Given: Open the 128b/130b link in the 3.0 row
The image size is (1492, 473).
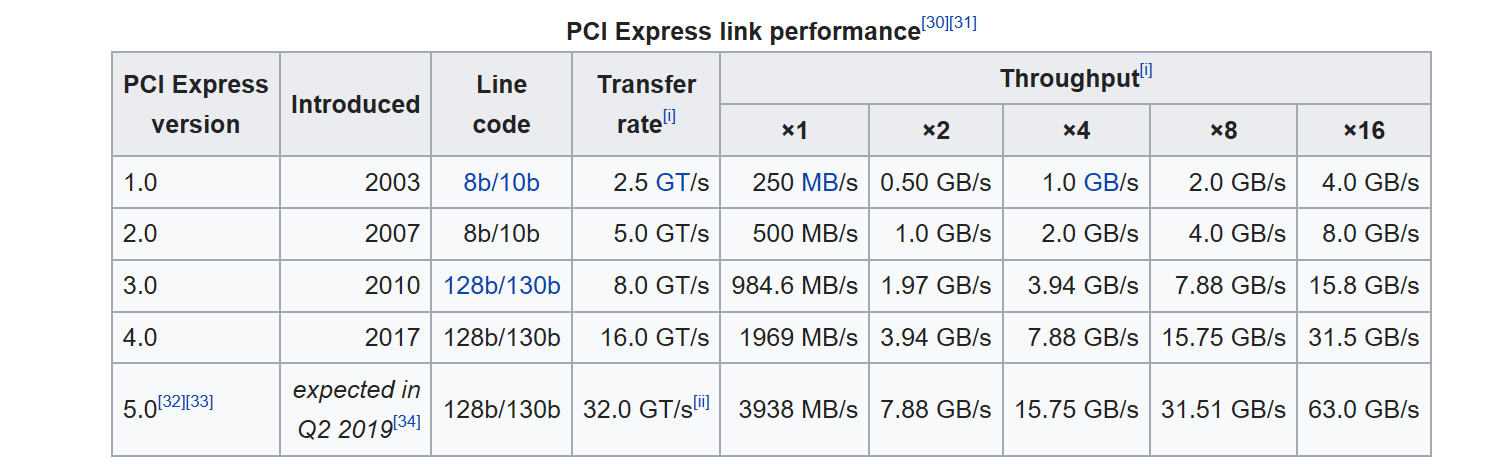Looking at the screenshot, I should (501, 286).
